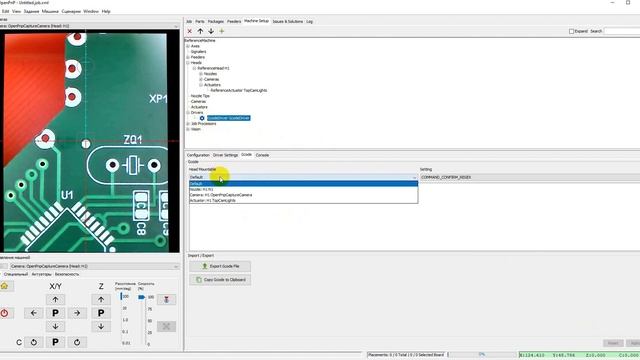Click Copy Gcode to Clipboard button
The height and width of the screenshot is (360, 640).
[220, 280]
